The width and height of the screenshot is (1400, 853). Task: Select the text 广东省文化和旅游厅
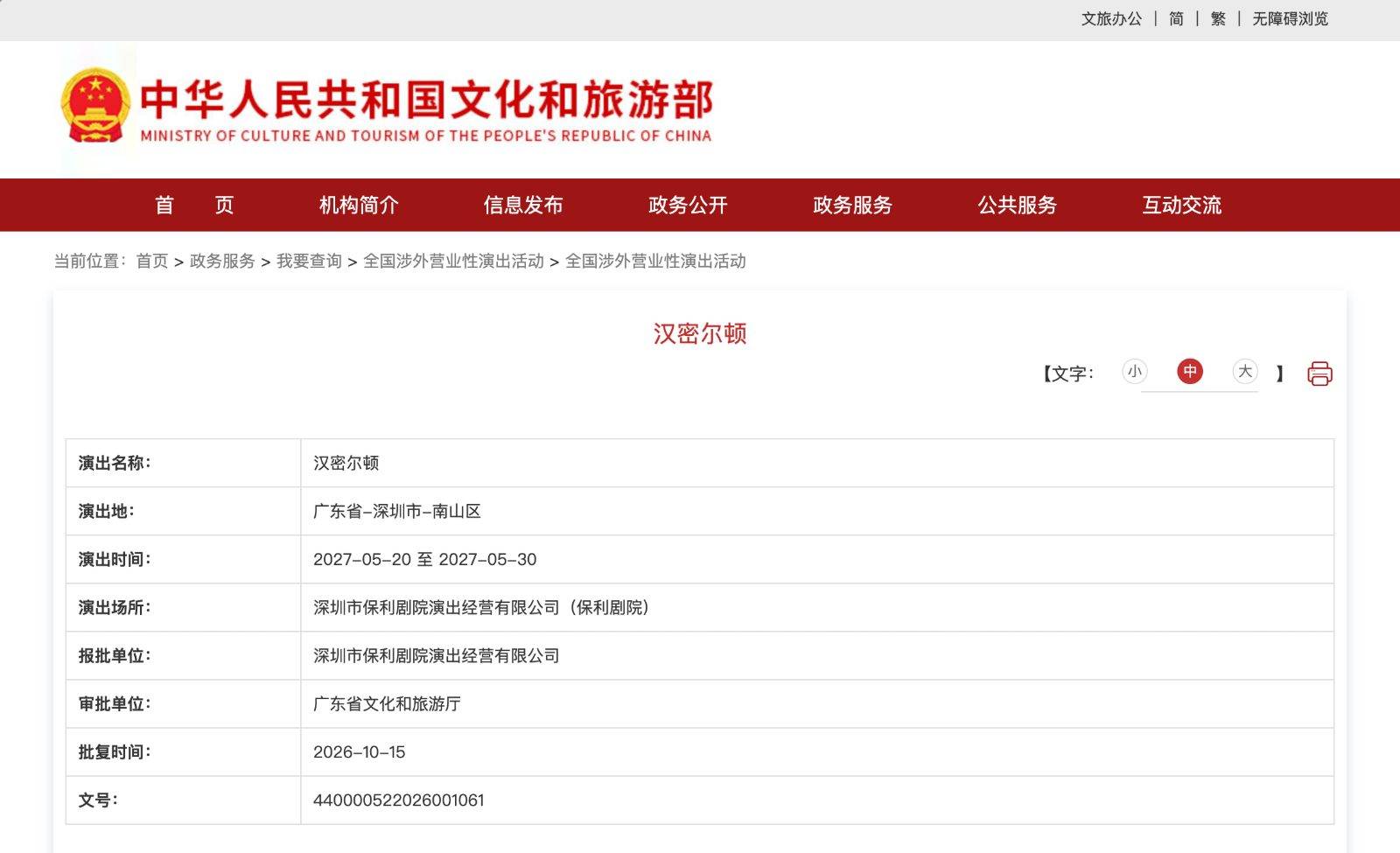[x=387, y=703]
